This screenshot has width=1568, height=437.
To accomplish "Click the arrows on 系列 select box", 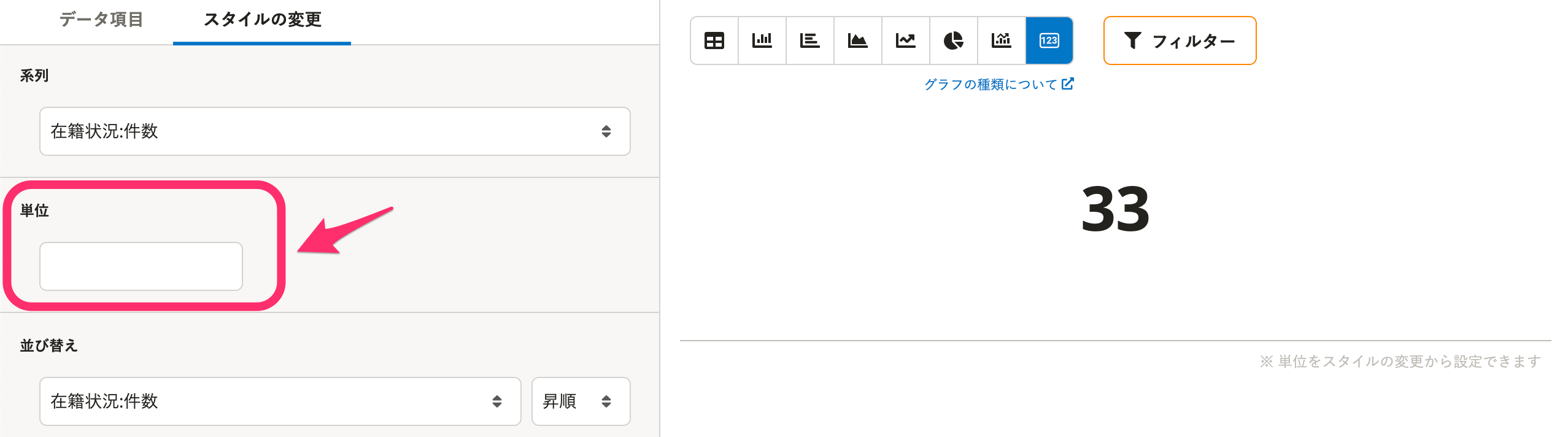I will pos(606,131).
